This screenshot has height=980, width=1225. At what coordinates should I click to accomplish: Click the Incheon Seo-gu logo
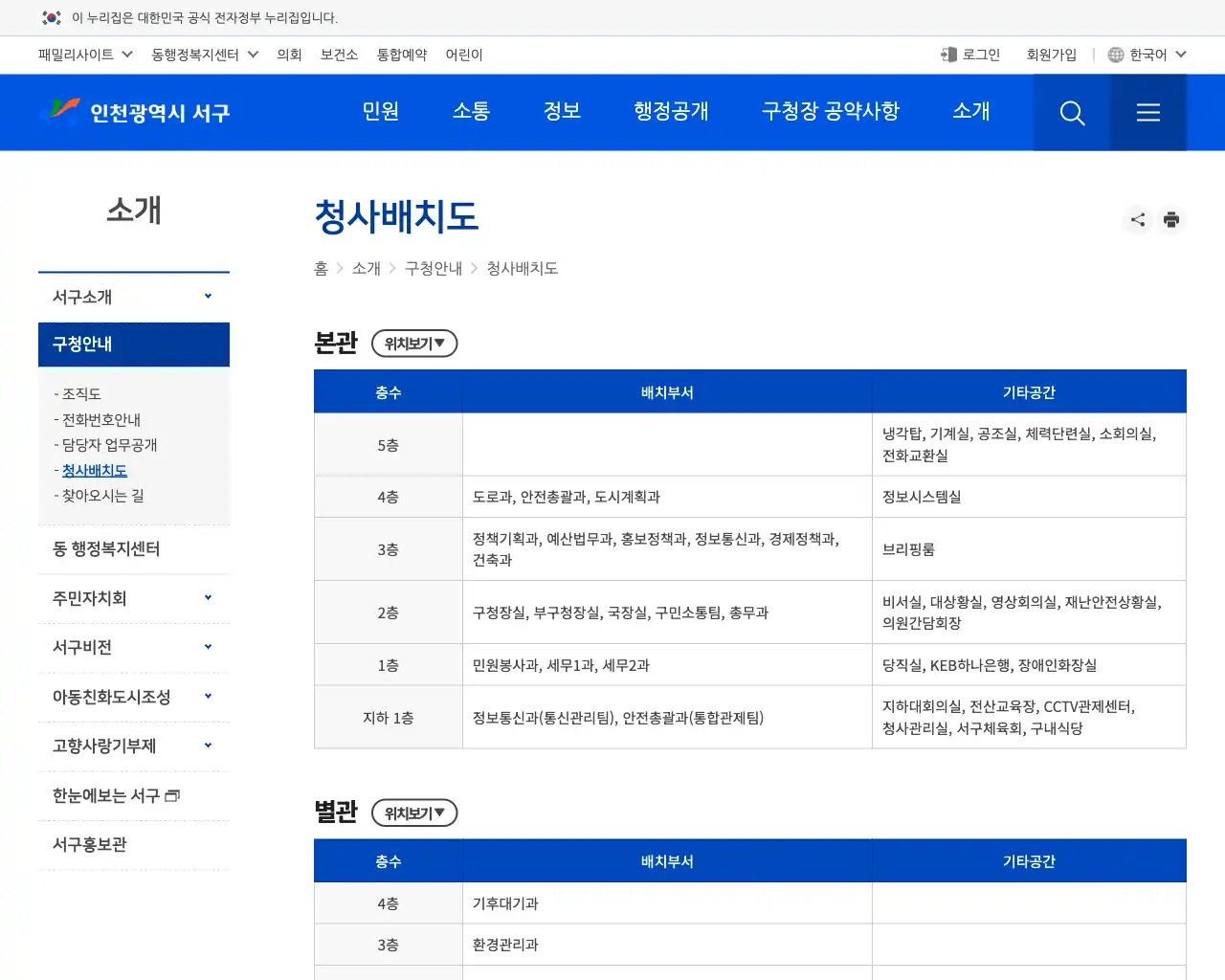point(134,112)
